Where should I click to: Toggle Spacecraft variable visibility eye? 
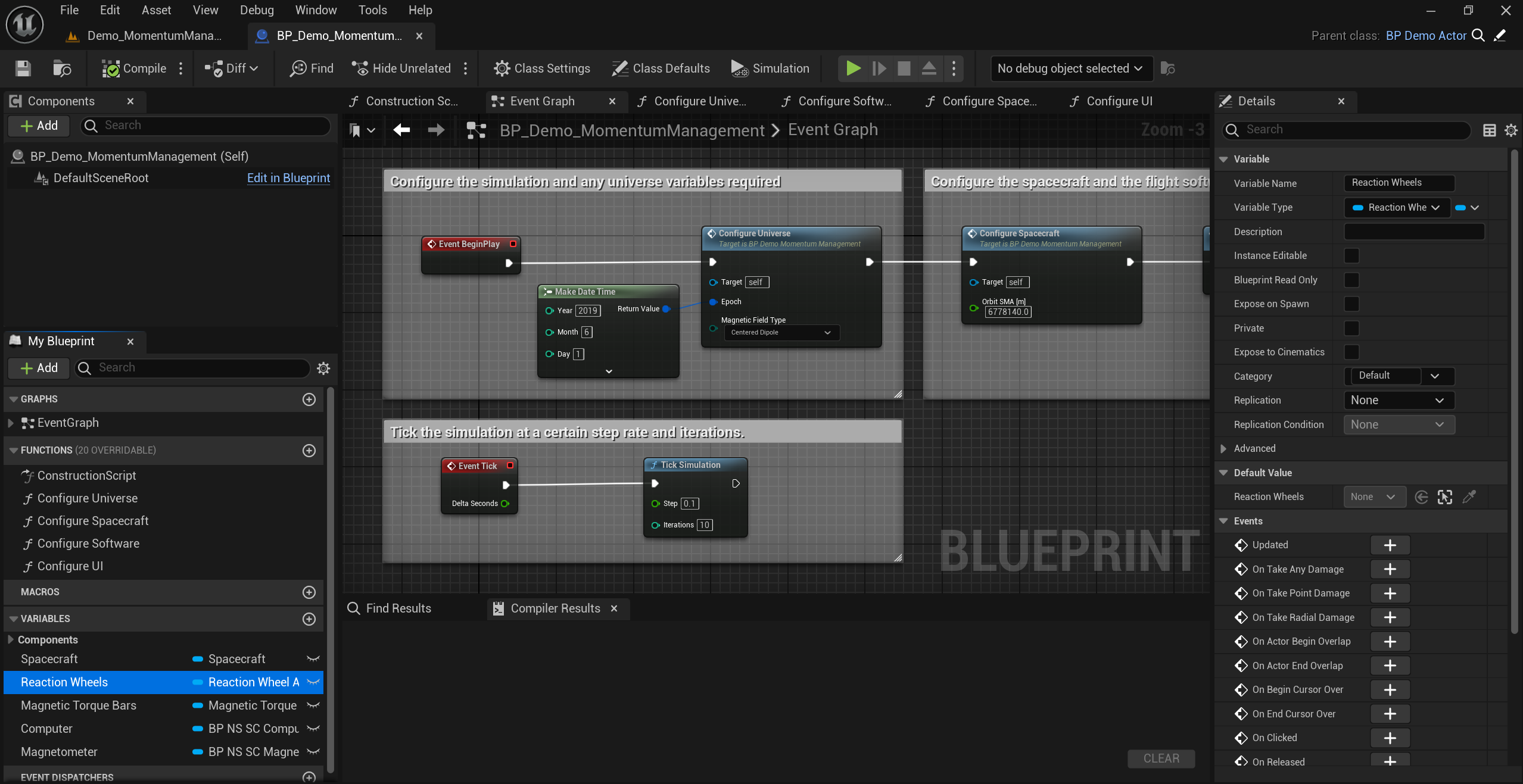[x=313, y=659]
